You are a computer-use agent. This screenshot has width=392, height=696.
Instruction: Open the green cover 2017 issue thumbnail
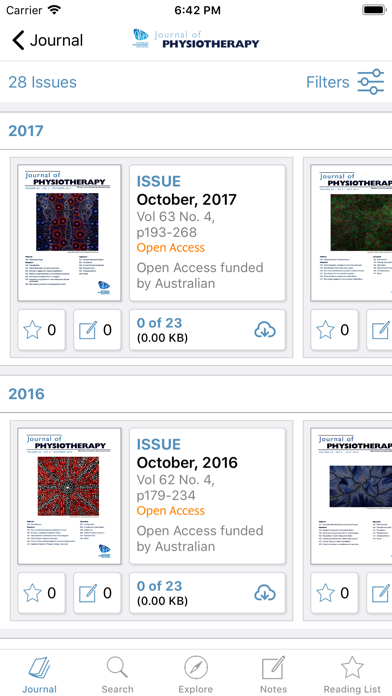coord(351,233)
